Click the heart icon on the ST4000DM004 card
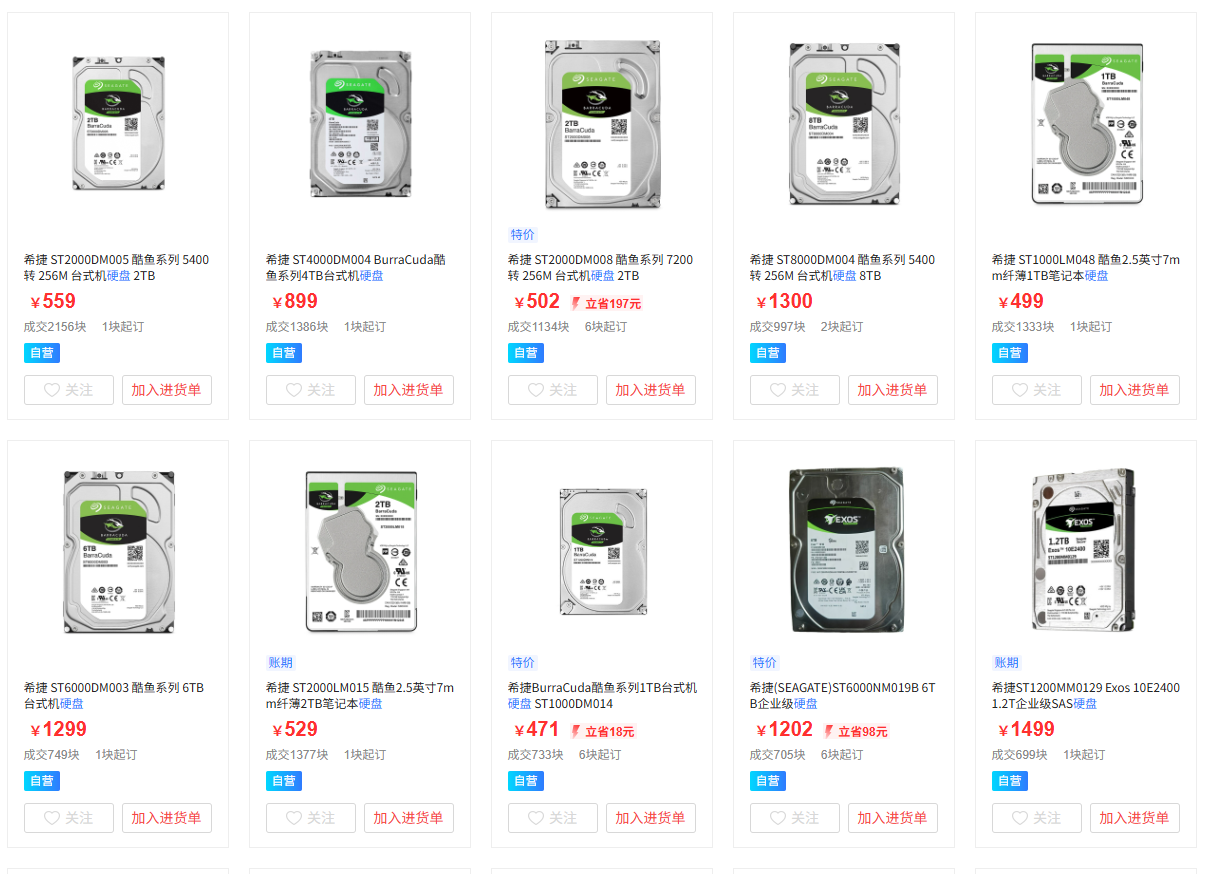 coord(294,390)
